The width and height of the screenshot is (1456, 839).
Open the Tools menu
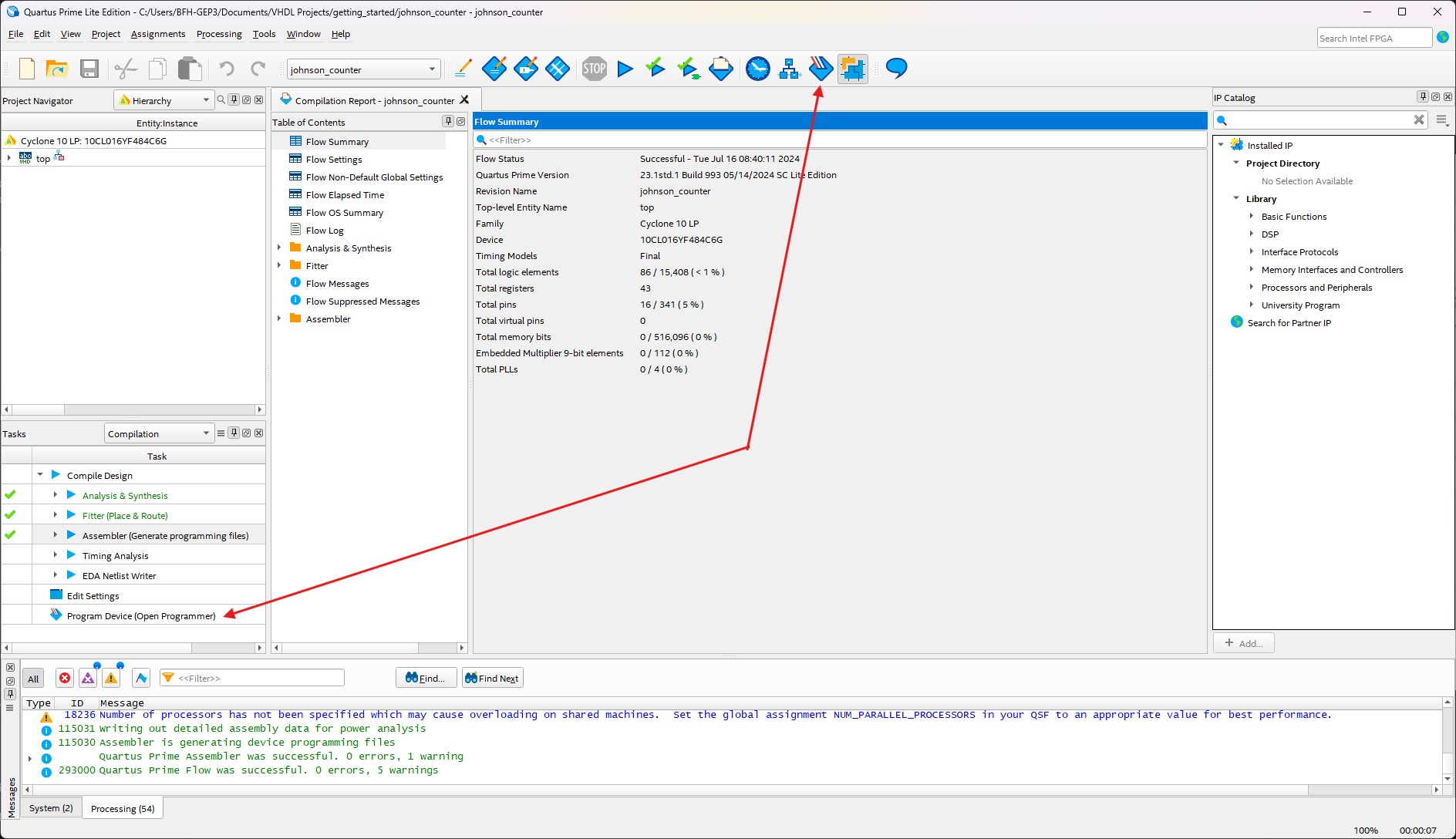click(x=264, y=34)
